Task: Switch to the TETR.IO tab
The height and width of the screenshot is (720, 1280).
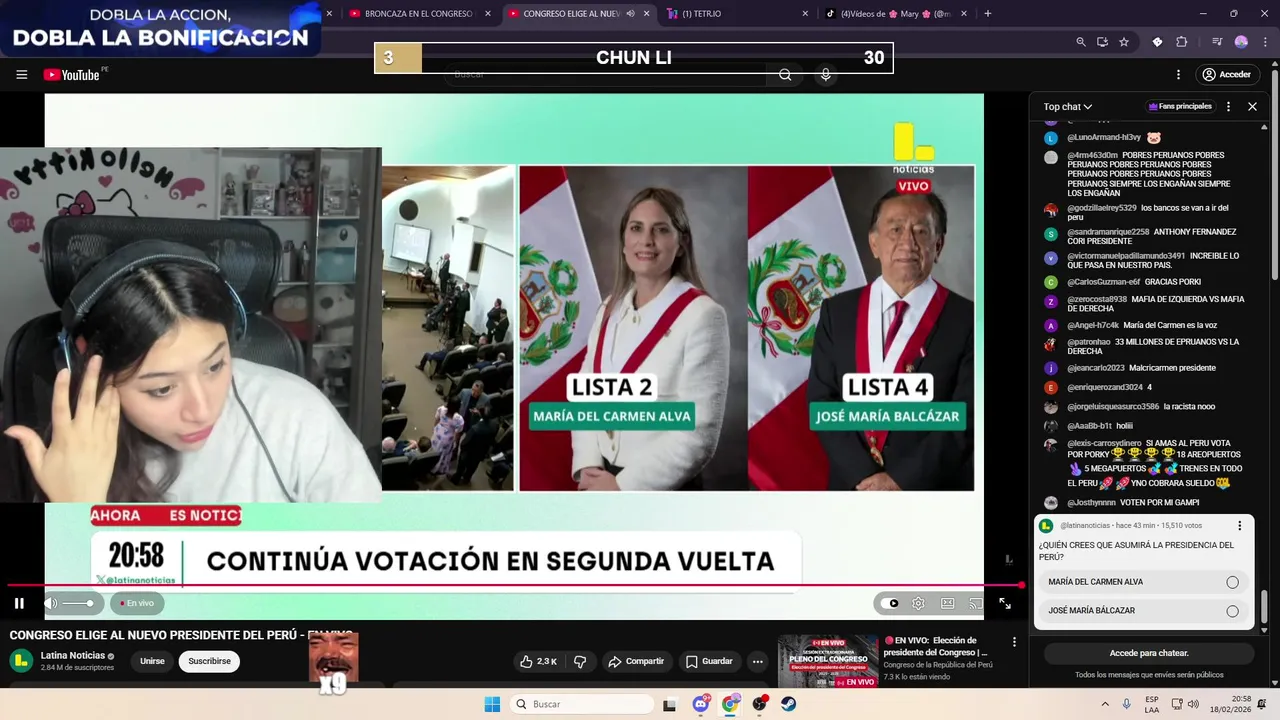Action: pos(735,14)
